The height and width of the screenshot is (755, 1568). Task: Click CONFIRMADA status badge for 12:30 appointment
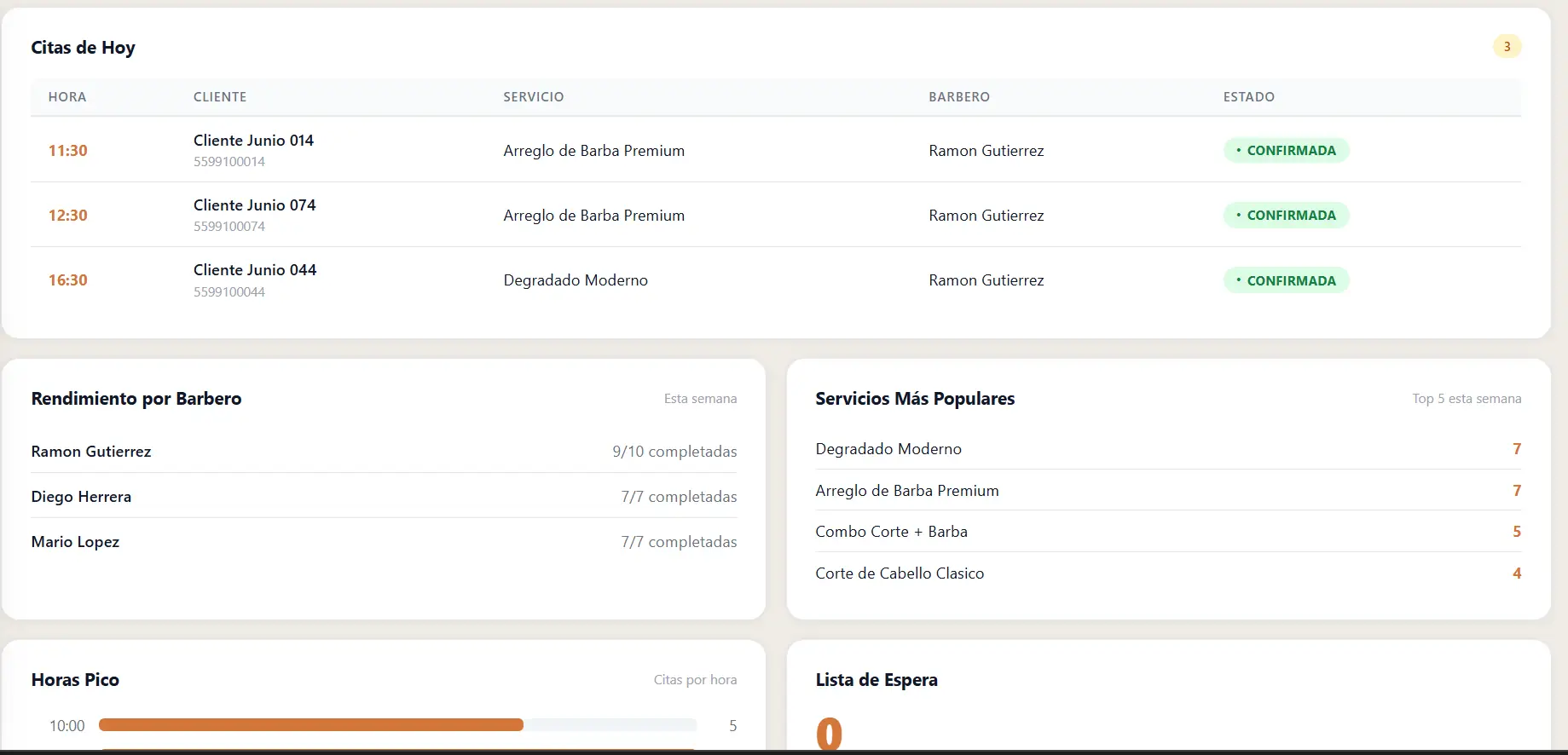(1286, 216)
